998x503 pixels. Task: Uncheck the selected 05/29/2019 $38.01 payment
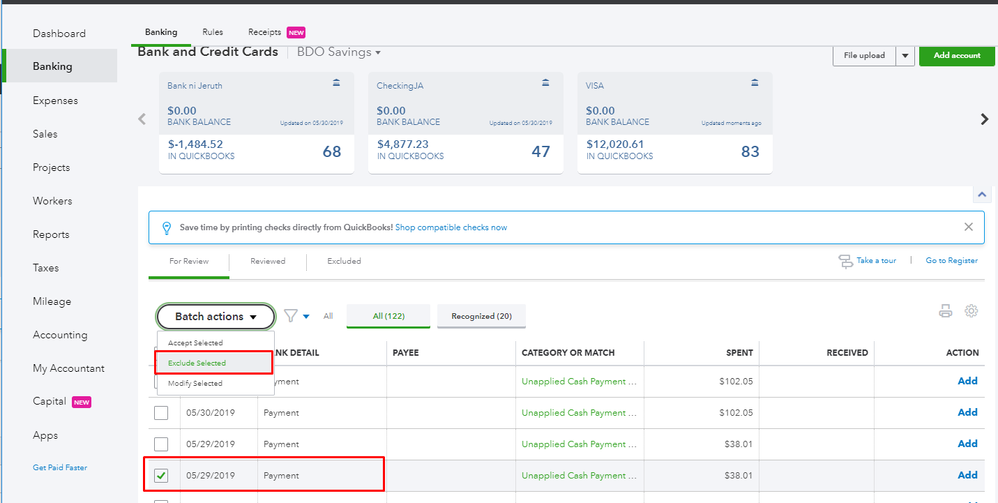(161, 475)
